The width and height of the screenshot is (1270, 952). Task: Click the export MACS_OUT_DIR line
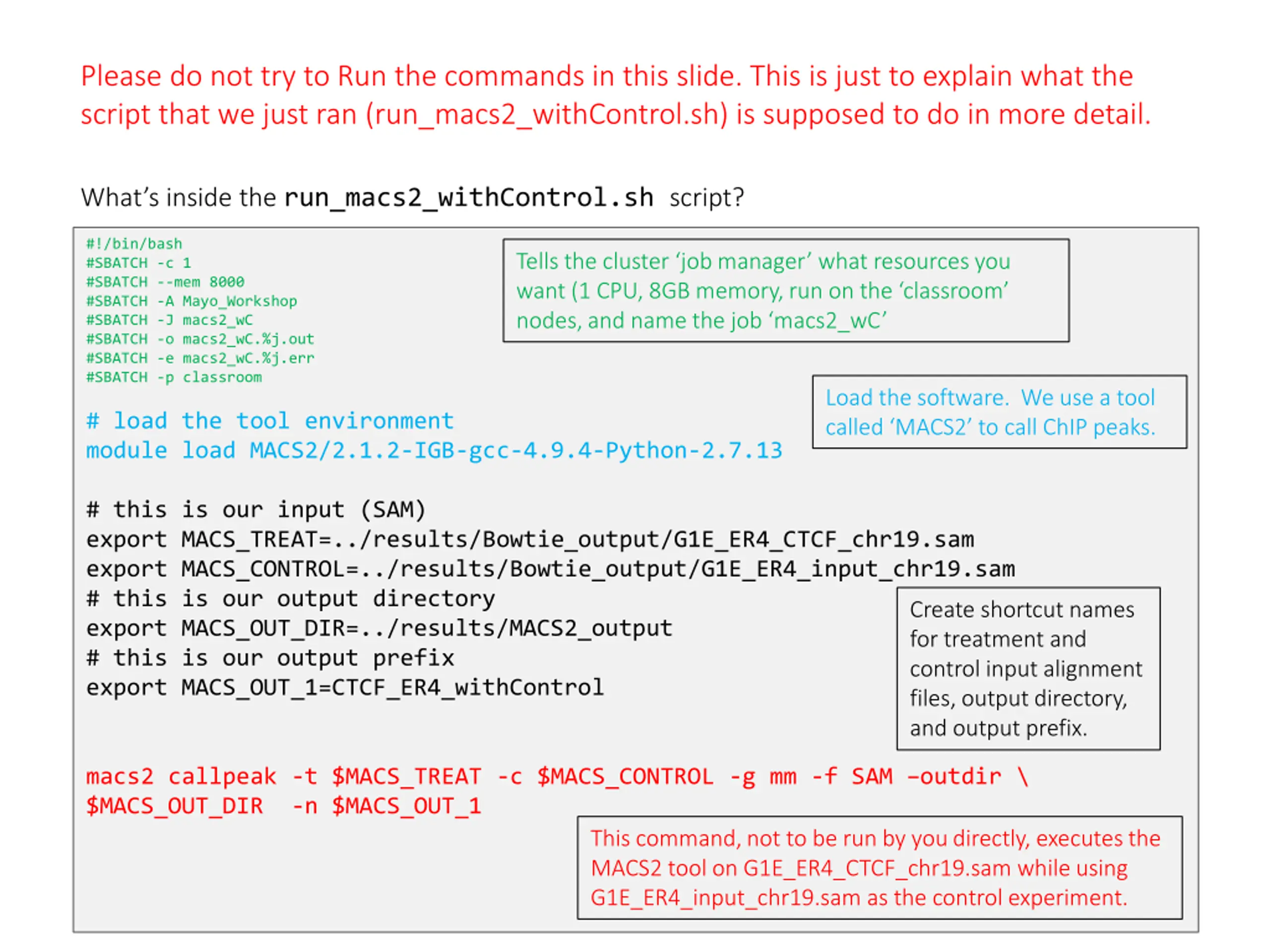click(x=379, y=628)
